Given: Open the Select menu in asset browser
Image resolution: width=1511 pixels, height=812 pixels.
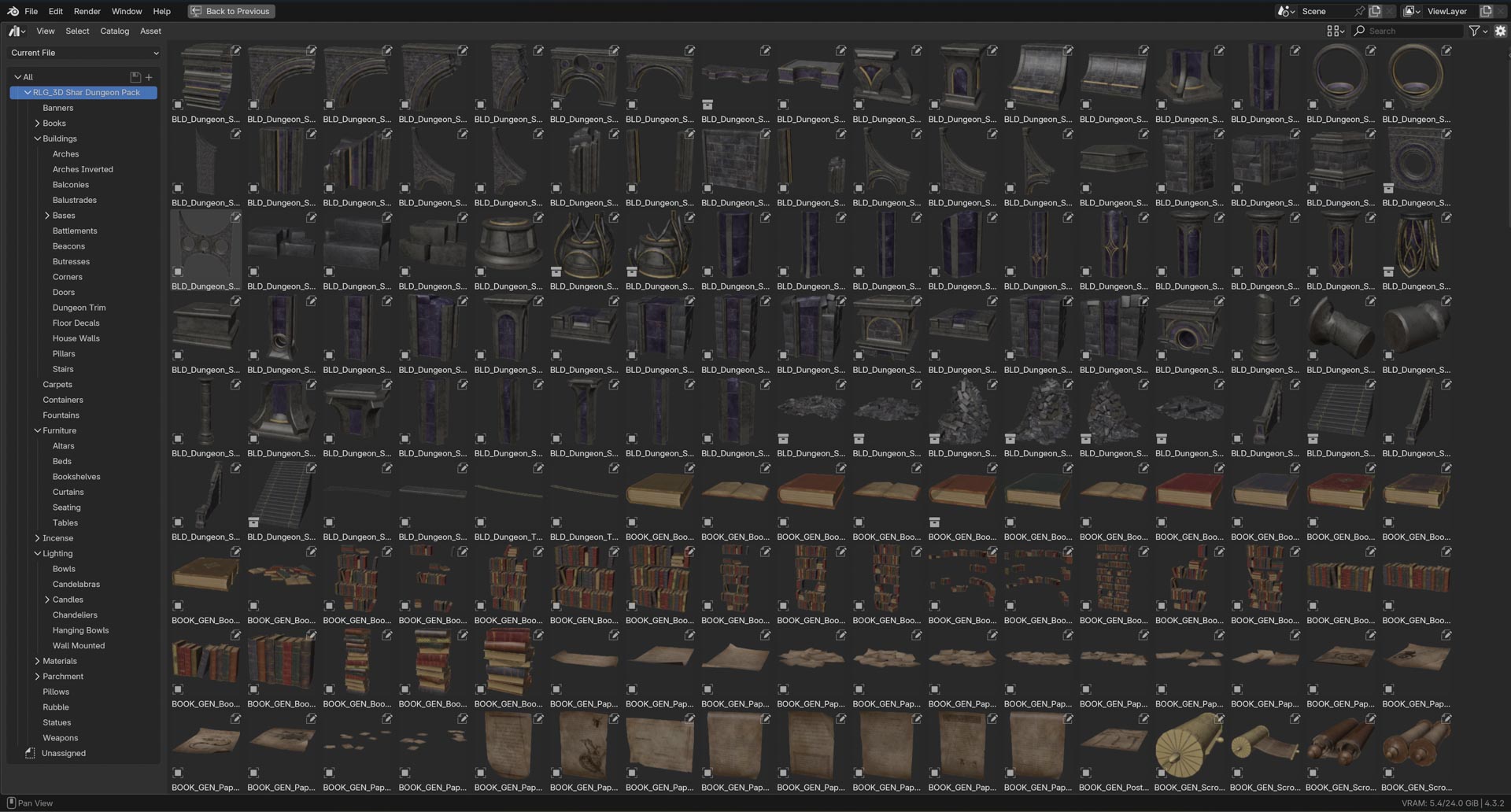Looking at the screenshot, I should tap(77, 31).
